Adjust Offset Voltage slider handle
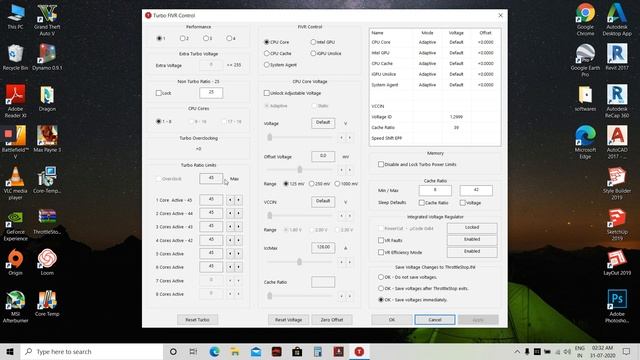Image resolution: width=640 pixels, height=360 pixels. click(x=300, y=169)
